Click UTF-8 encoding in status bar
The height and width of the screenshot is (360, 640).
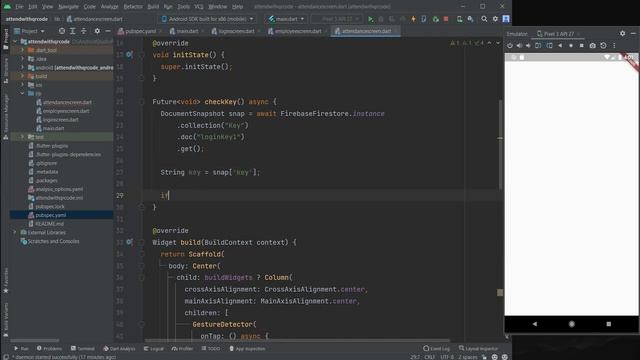pos(447,357)
